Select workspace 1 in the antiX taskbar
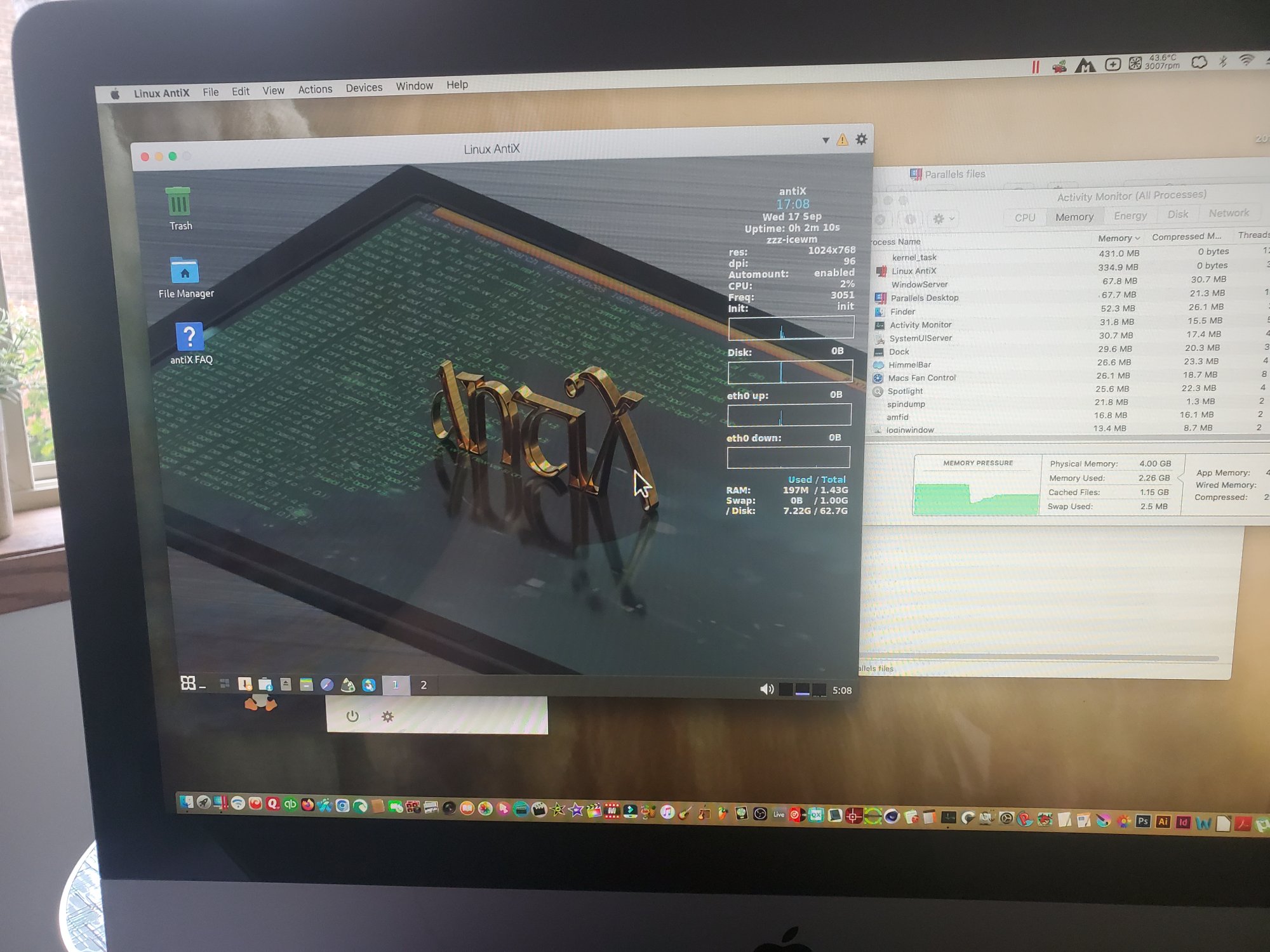The width and height of the screenshot is (1270, 952). (395, 685)
